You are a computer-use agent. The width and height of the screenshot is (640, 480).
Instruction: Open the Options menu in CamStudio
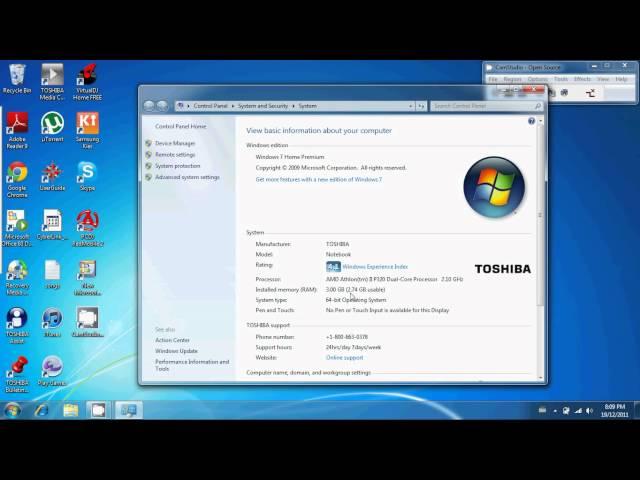pos(537,79)
